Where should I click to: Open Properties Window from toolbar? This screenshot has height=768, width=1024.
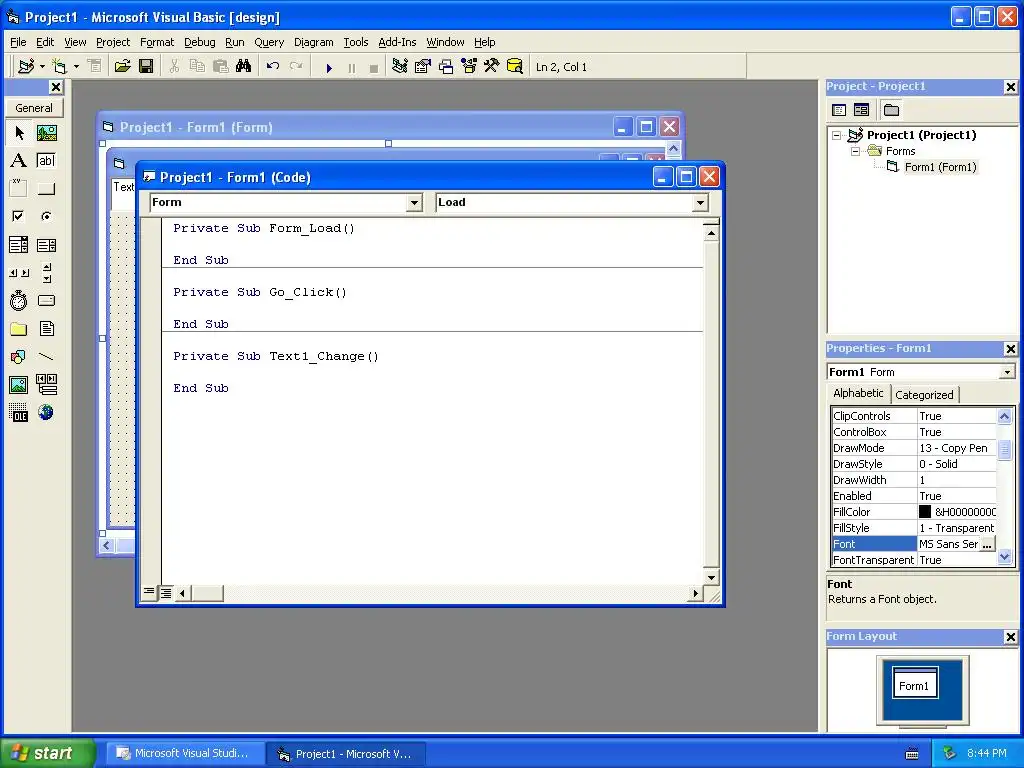coord(423,67)
